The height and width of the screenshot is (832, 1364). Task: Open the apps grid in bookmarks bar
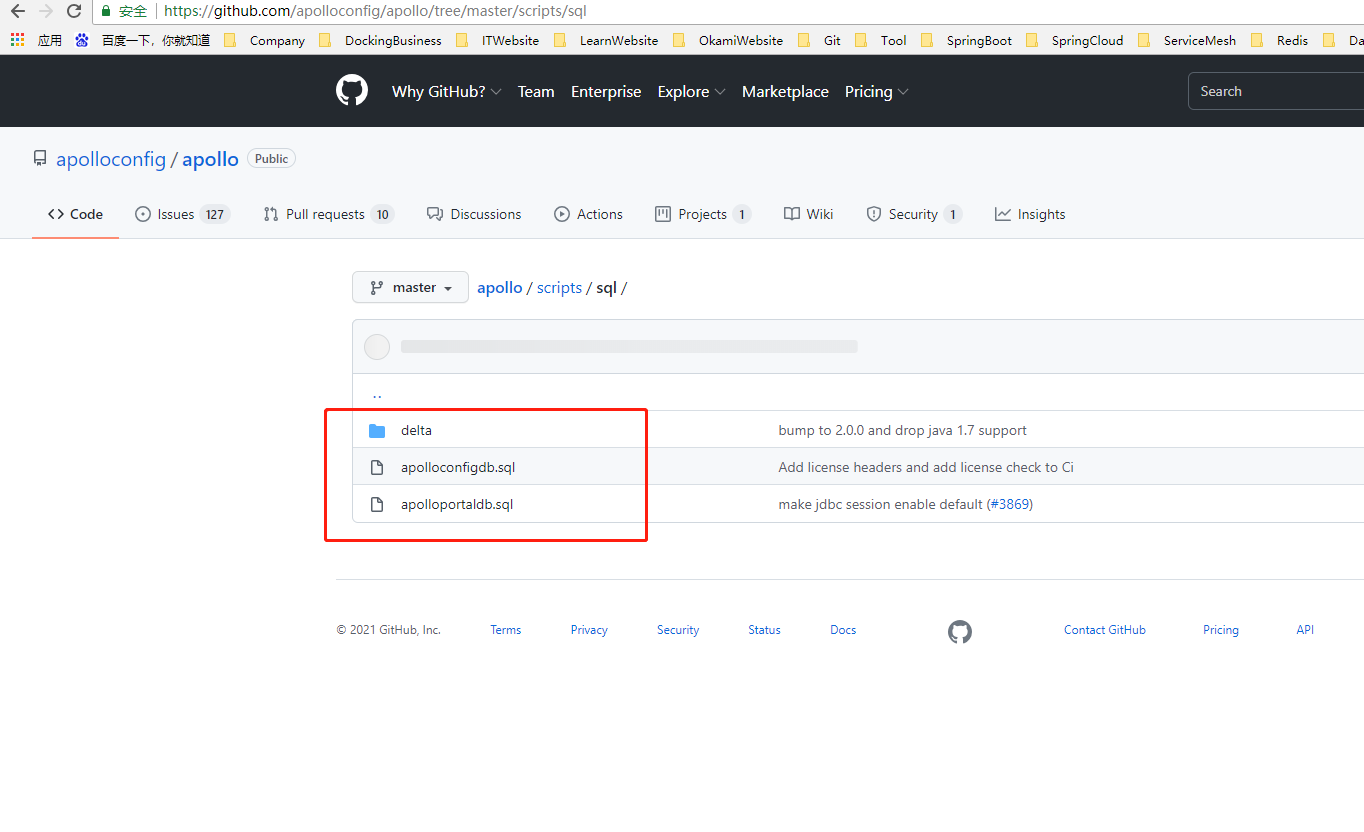[x=17, y=40]
